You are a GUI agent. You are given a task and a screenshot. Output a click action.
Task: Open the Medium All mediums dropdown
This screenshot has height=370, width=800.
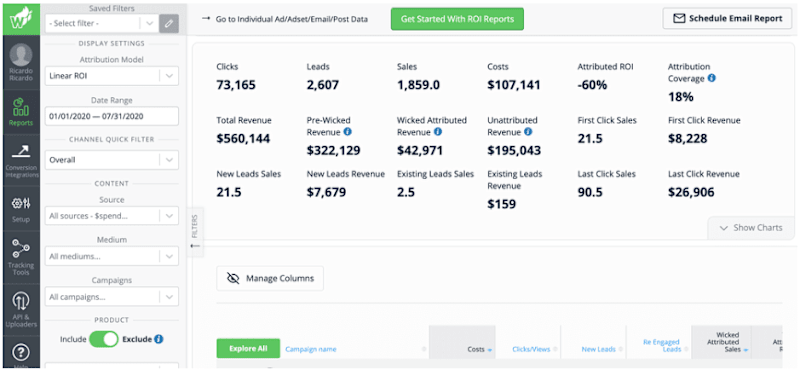[x=112, y=256]
